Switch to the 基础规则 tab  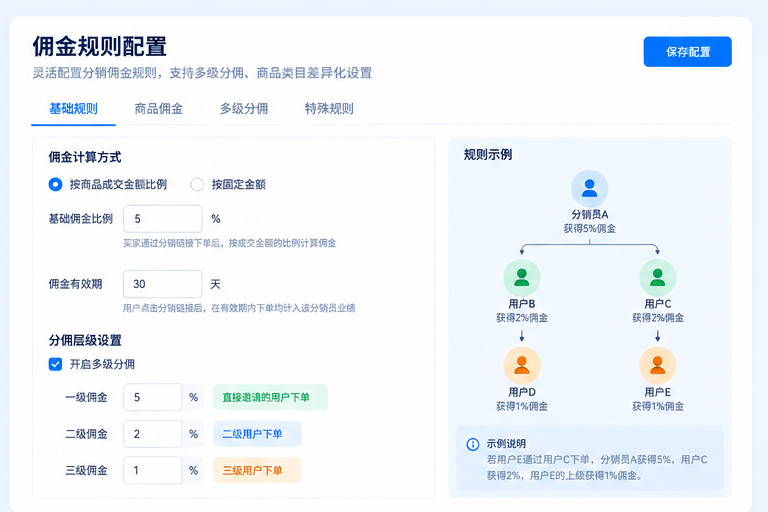[73, 109]
